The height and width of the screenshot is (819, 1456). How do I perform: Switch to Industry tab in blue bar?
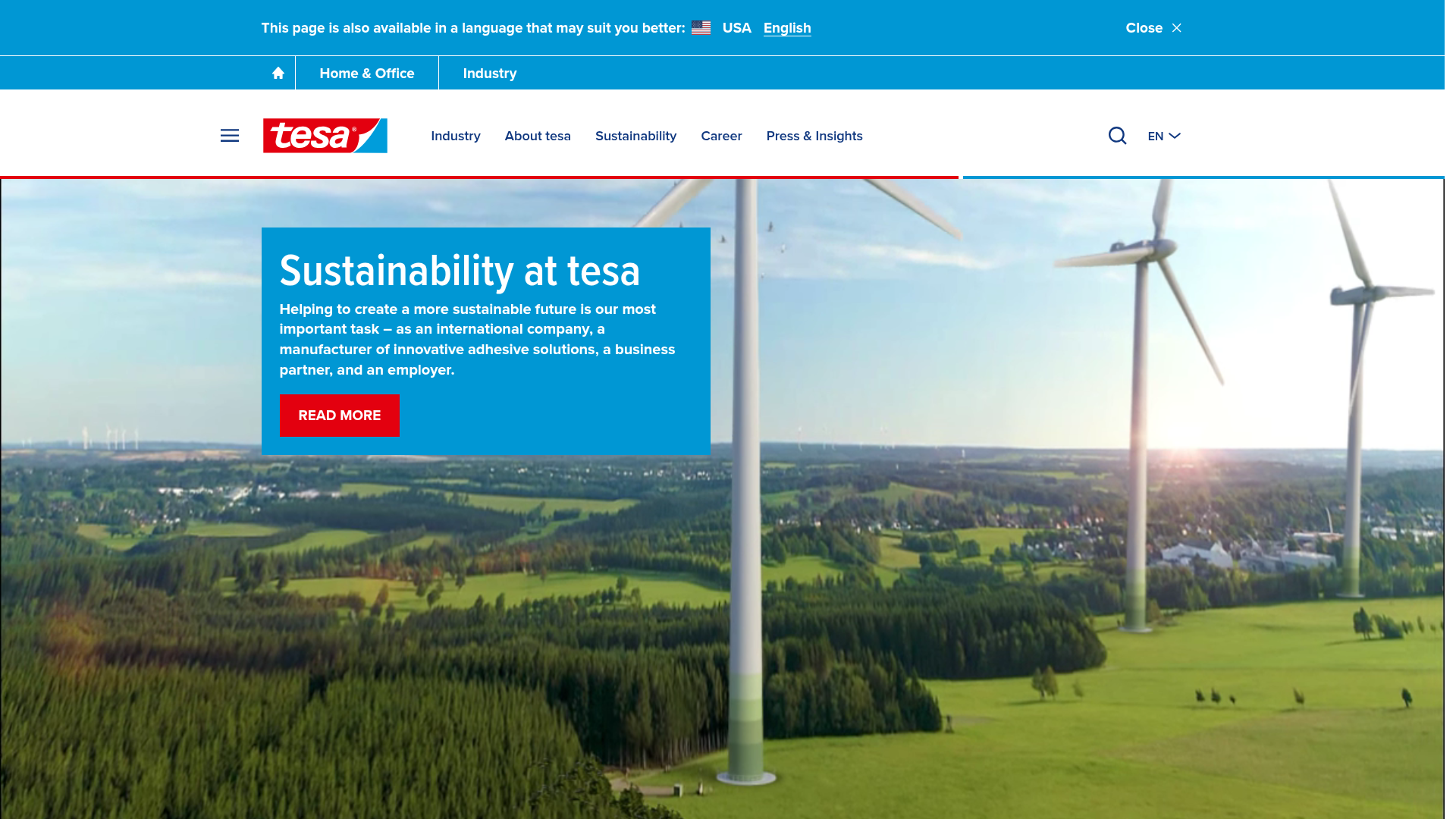pos(490,73)
